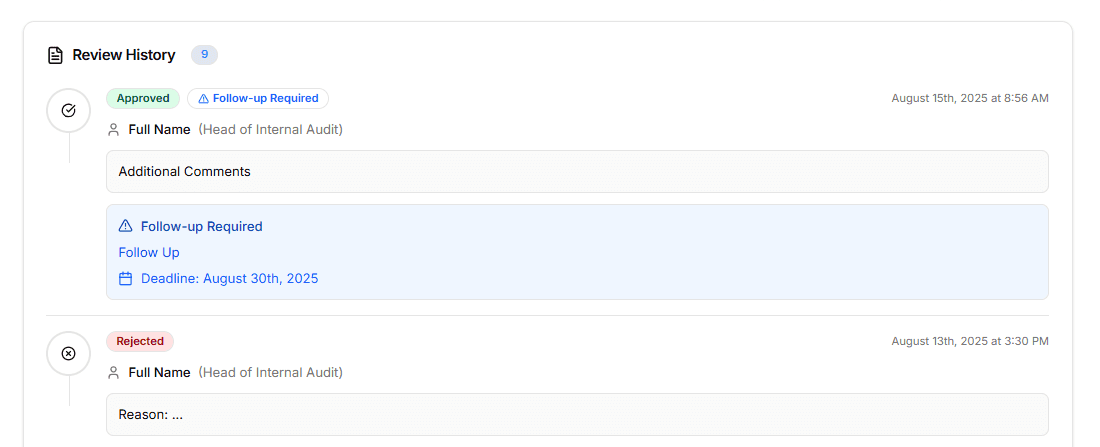Screen dimensions: 1100x447
Task: Click the Additional Comments box
Action: pyautogui.click(x=577, y=172)
